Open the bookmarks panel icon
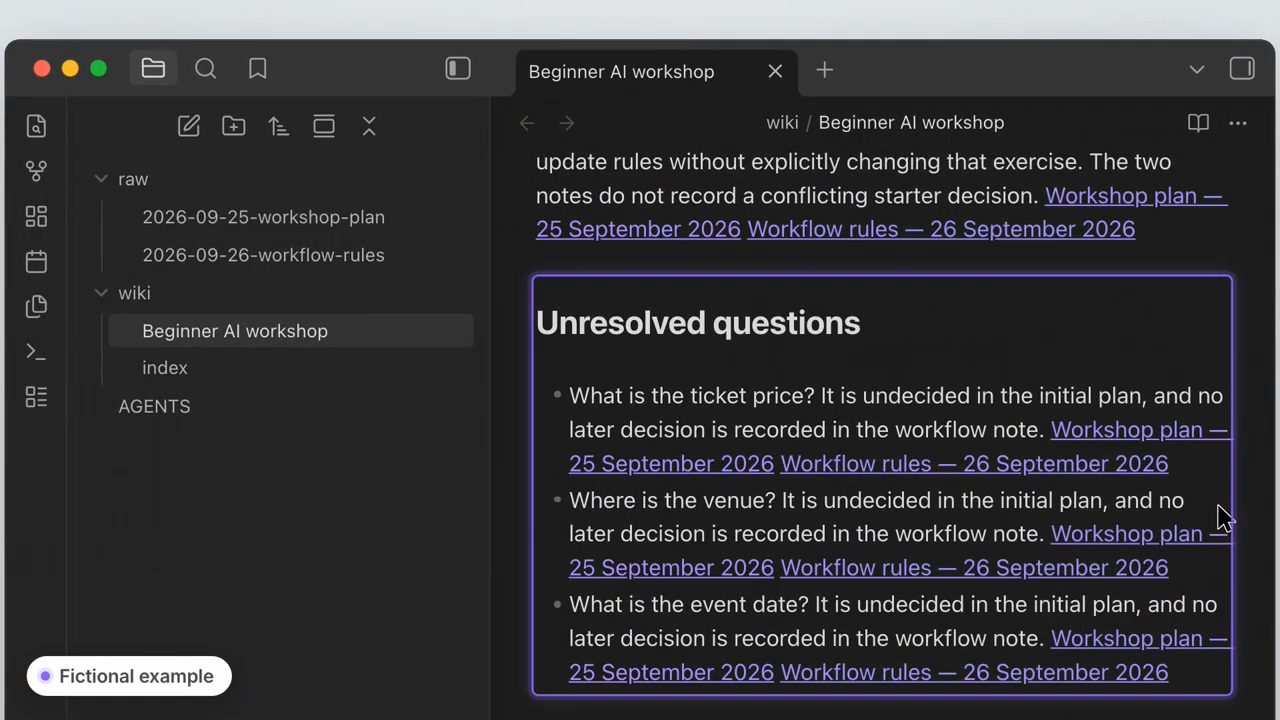The height and width of the screenshot is (720, 1280). 257,68
